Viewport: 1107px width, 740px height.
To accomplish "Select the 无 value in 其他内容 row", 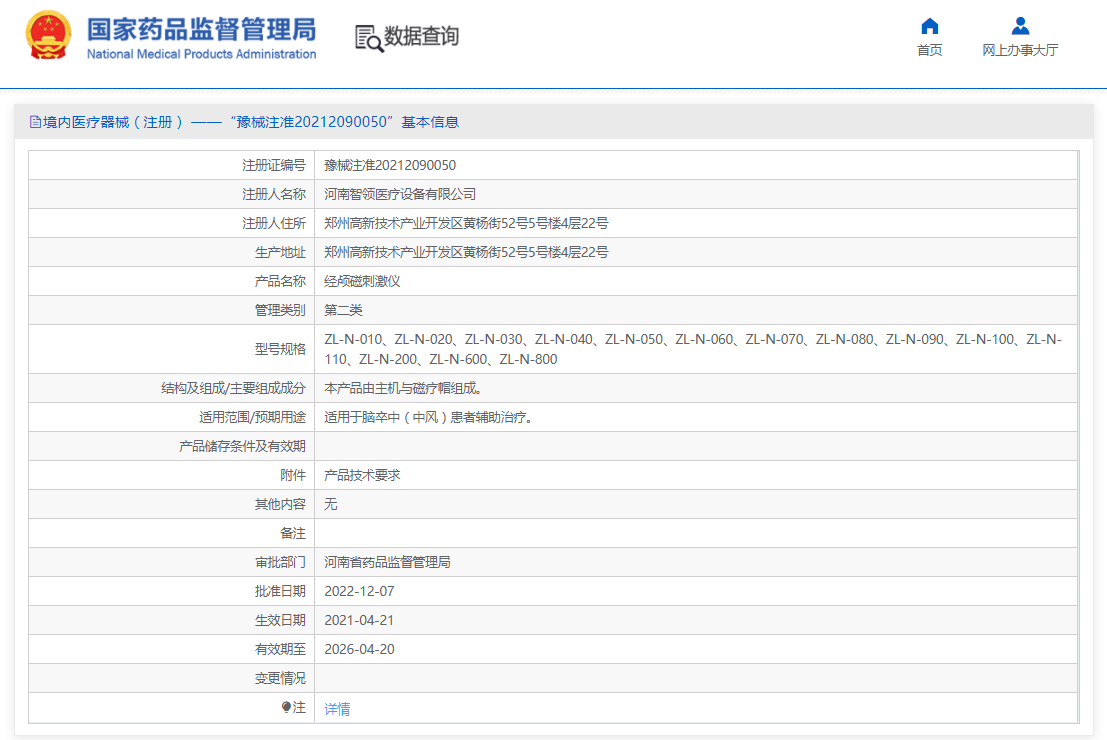I will 330,504.
